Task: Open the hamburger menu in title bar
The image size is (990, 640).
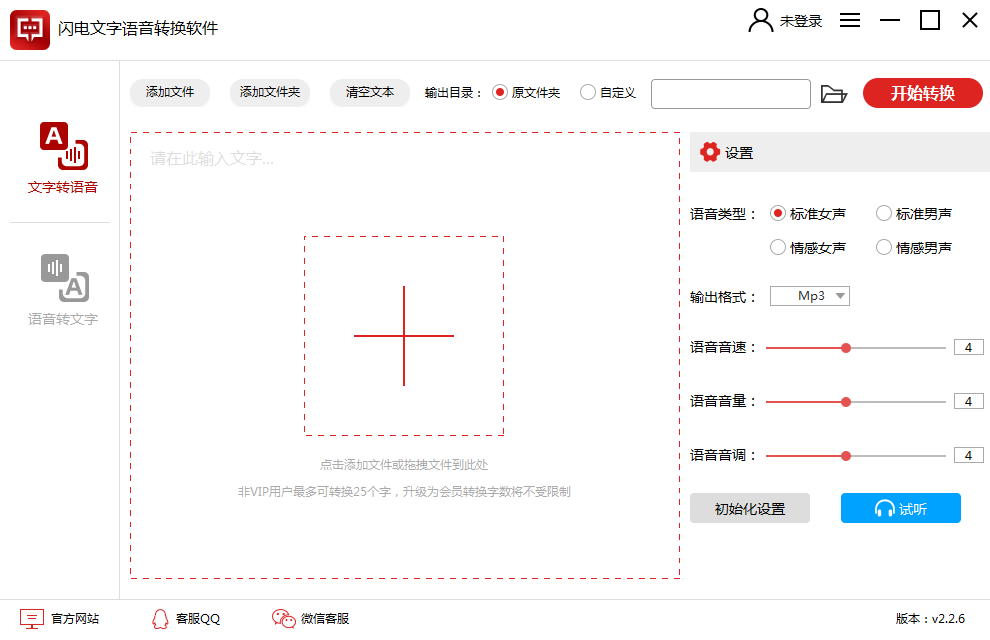Action: [x=849, y=20]
